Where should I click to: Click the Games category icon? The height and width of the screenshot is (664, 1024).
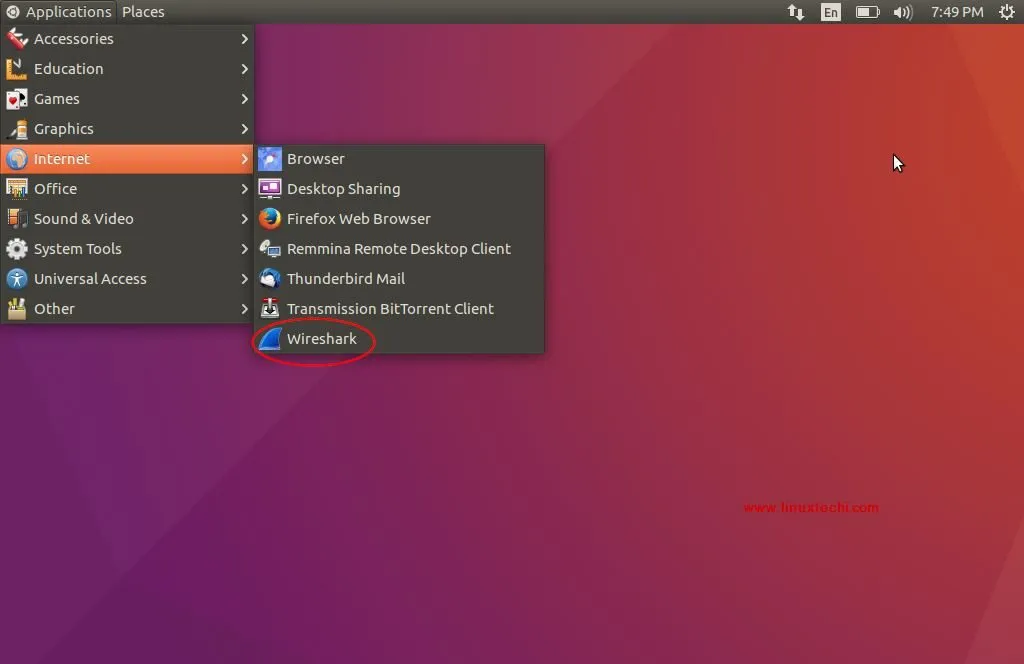[x=15, y=98]
